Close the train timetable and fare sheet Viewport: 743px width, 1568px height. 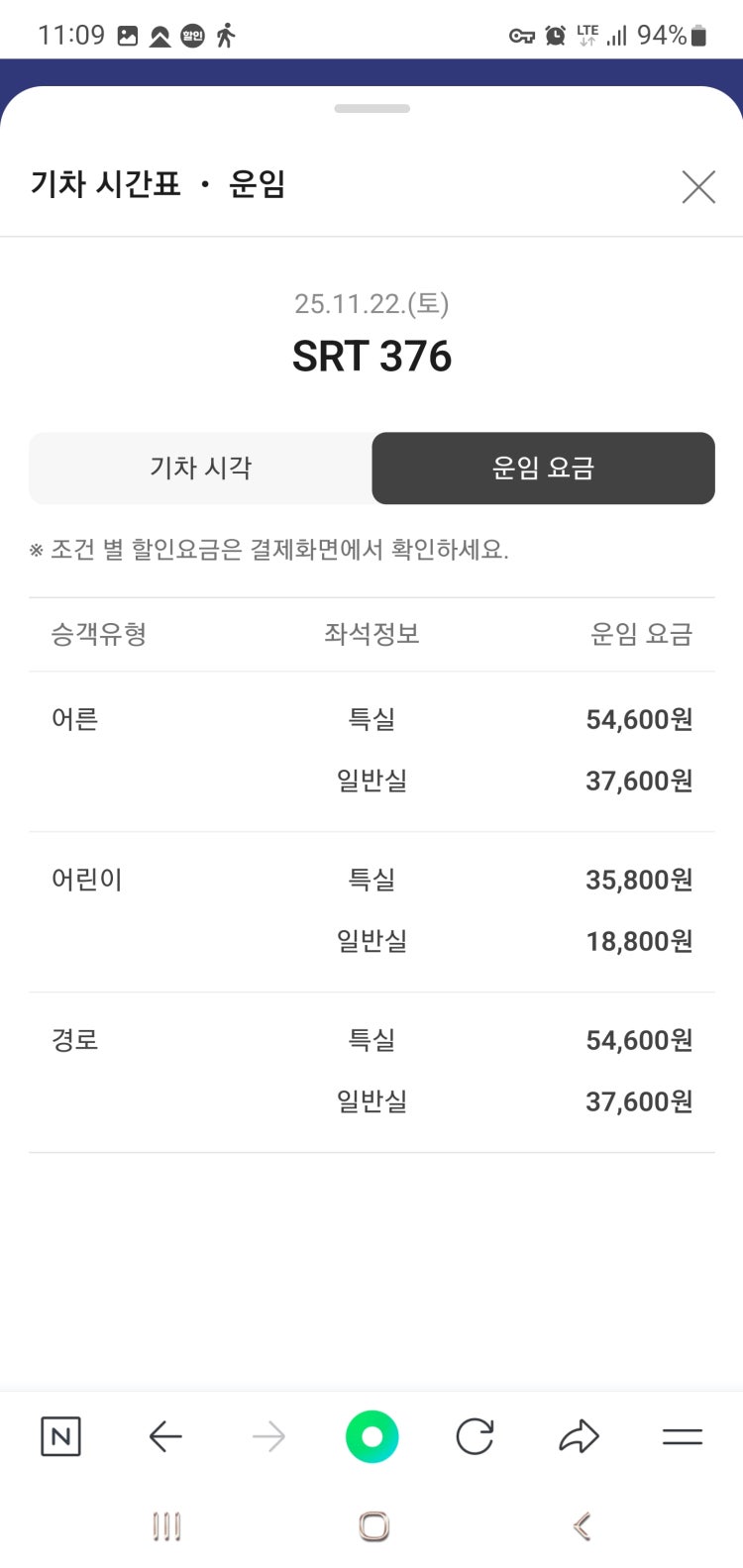[x=698, y=186]
